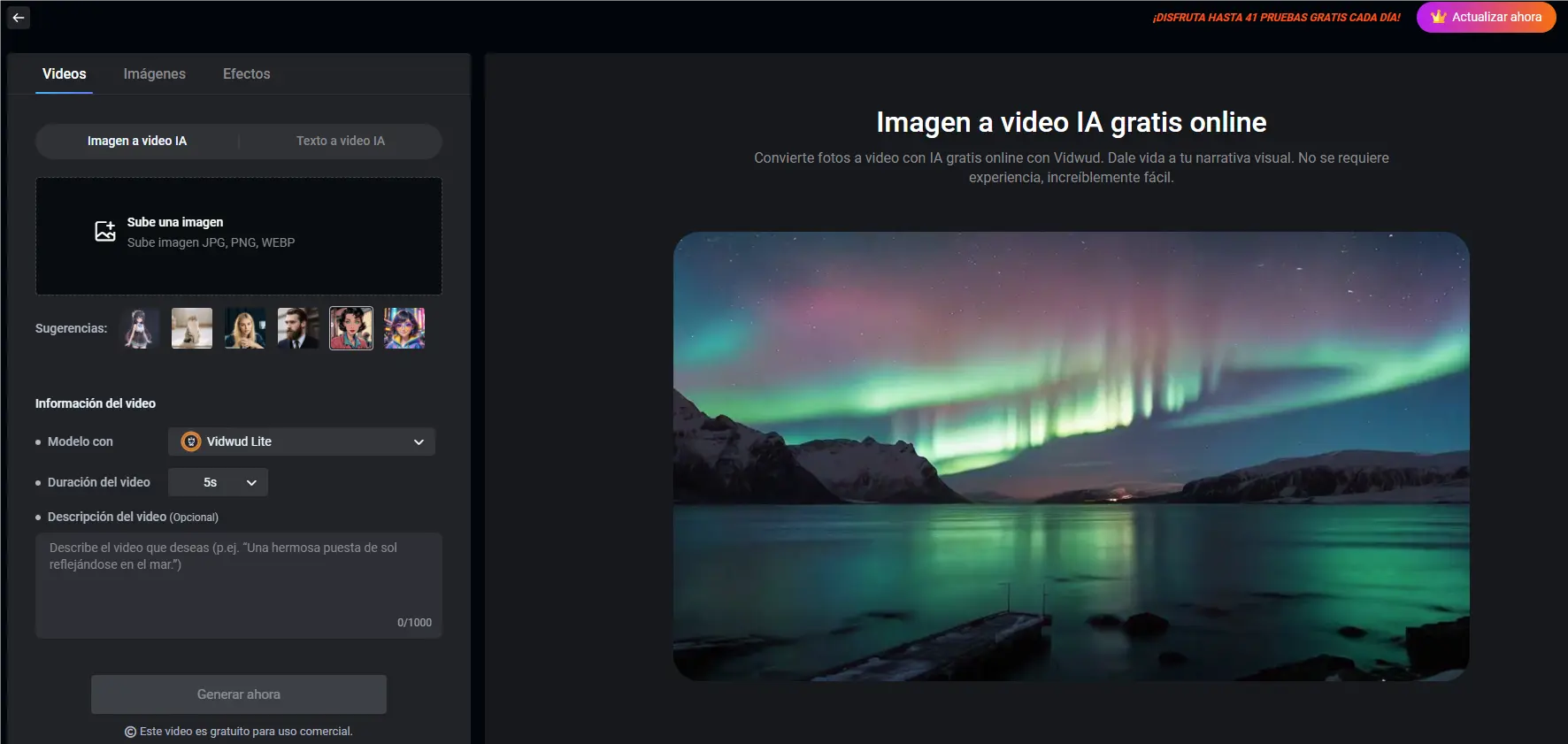Click the aurora borealis preview image
The height and width of the screenshot is (744, 1568).
pyautogui.click(x=1072, y=456)
